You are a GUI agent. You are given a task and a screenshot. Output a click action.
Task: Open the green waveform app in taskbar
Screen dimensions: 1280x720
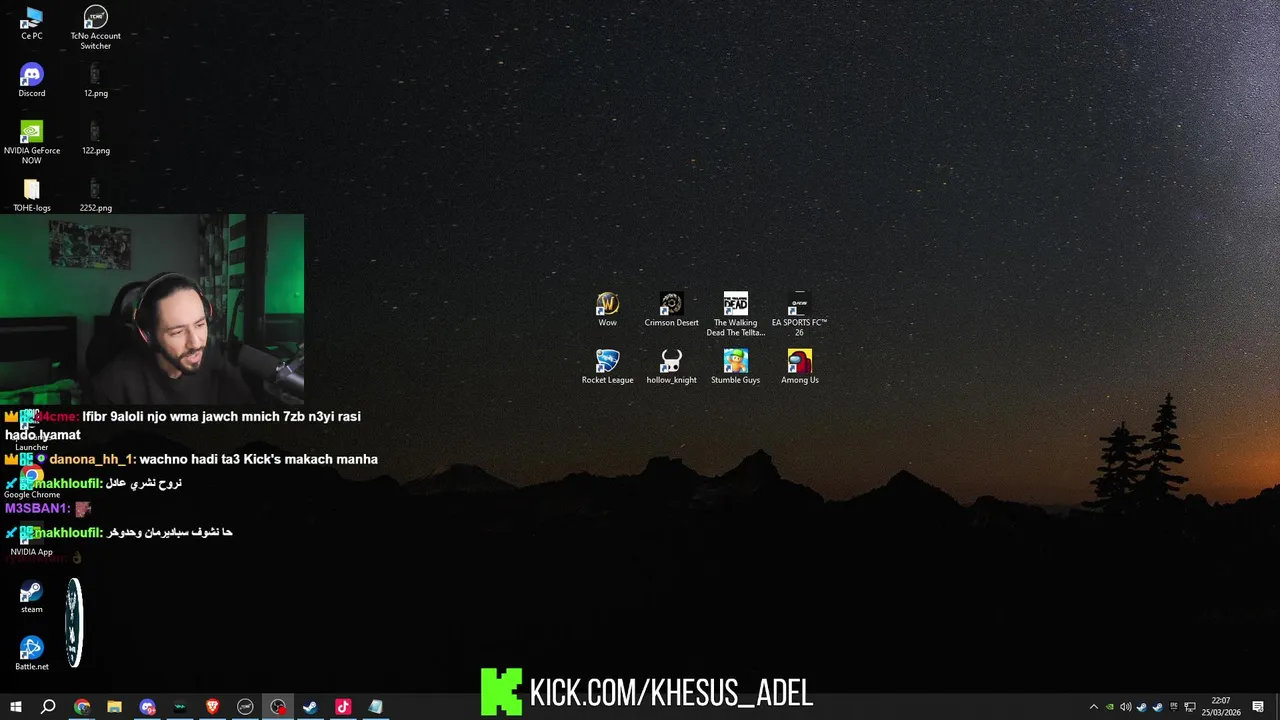(x=180, y=707)
